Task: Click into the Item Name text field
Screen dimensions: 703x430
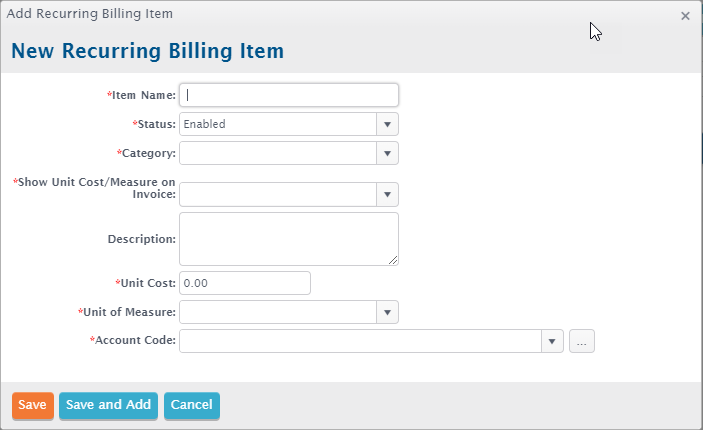Action: (289, 95)
